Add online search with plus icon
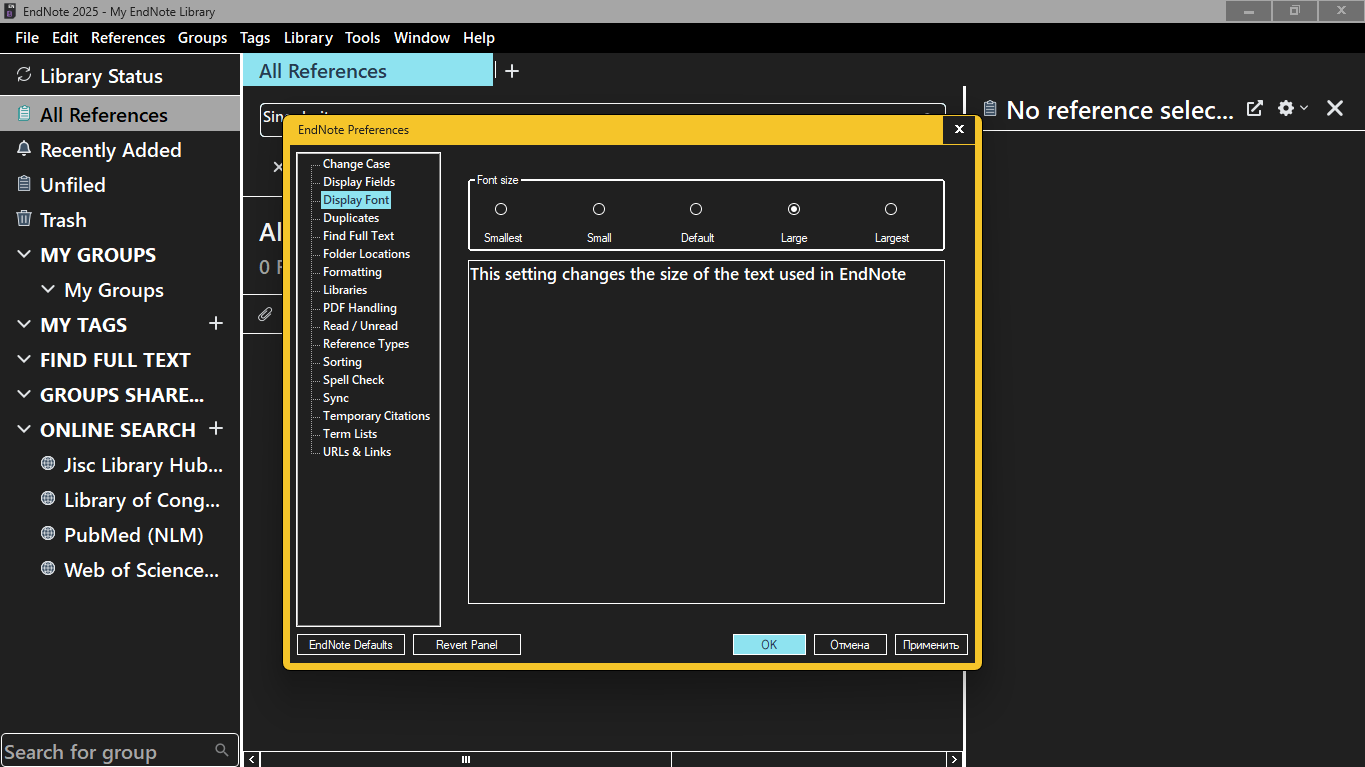The width and height of the screenshot is (1365, 767). click(215, 429)
